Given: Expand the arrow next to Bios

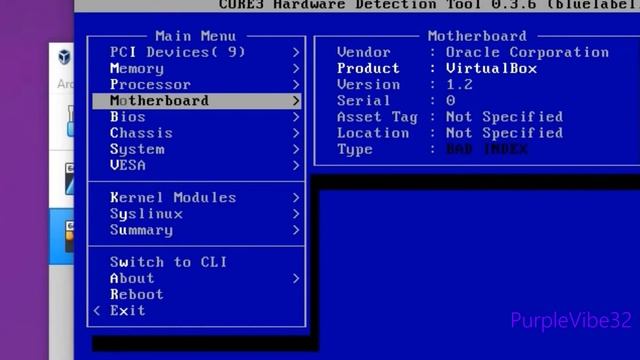Looking at the screenshot, I should [296, 117].
